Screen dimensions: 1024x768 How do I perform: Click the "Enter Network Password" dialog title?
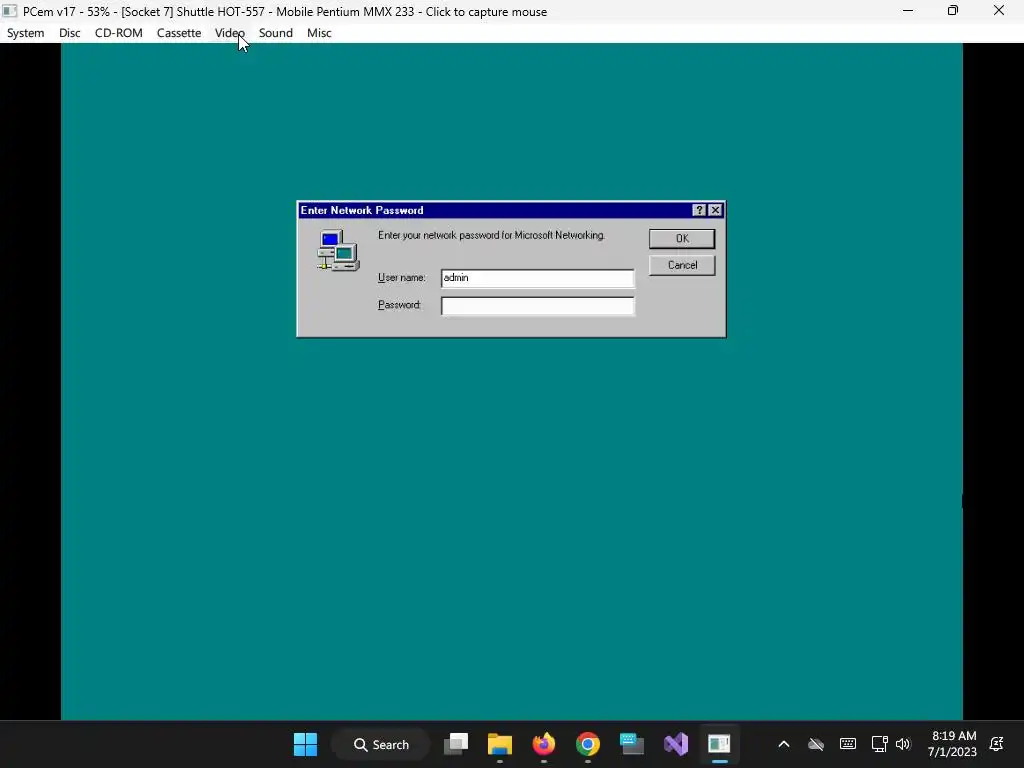[x=362, y=210]
